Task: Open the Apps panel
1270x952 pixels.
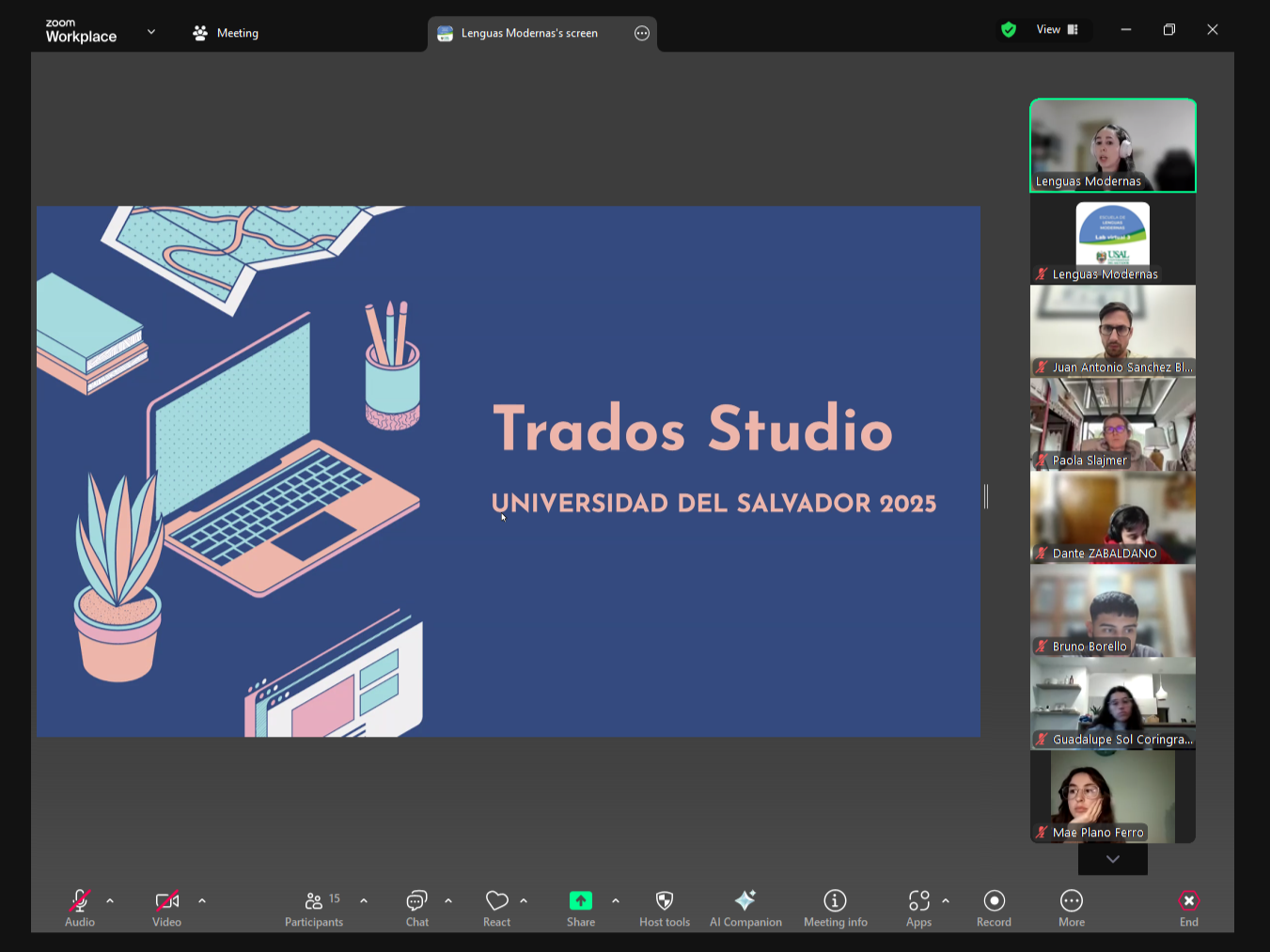Action: [919, 907]
